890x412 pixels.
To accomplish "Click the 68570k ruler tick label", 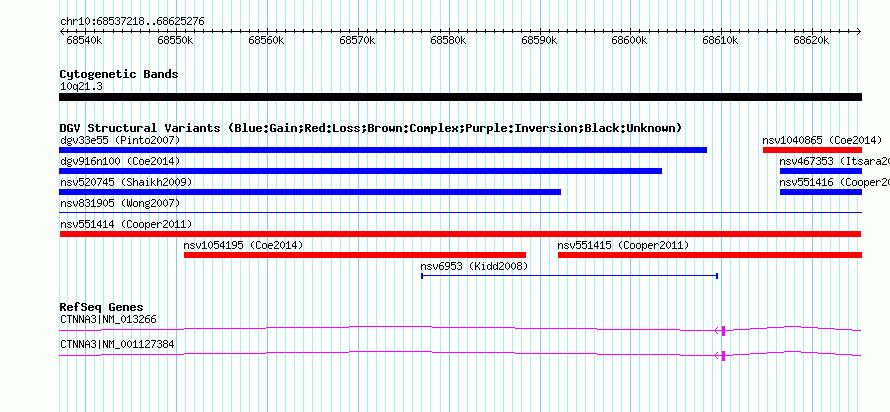I will 357,41.
